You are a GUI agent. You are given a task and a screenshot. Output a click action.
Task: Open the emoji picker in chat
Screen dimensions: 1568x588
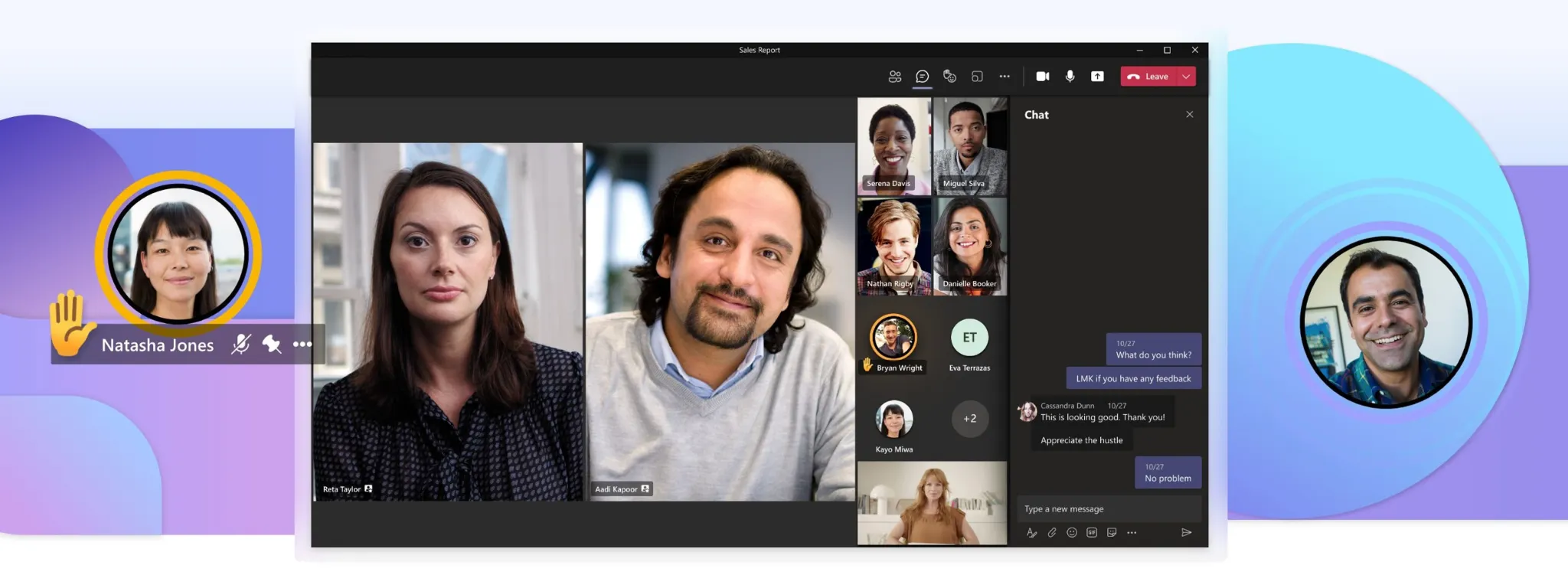click(1072, 533)
